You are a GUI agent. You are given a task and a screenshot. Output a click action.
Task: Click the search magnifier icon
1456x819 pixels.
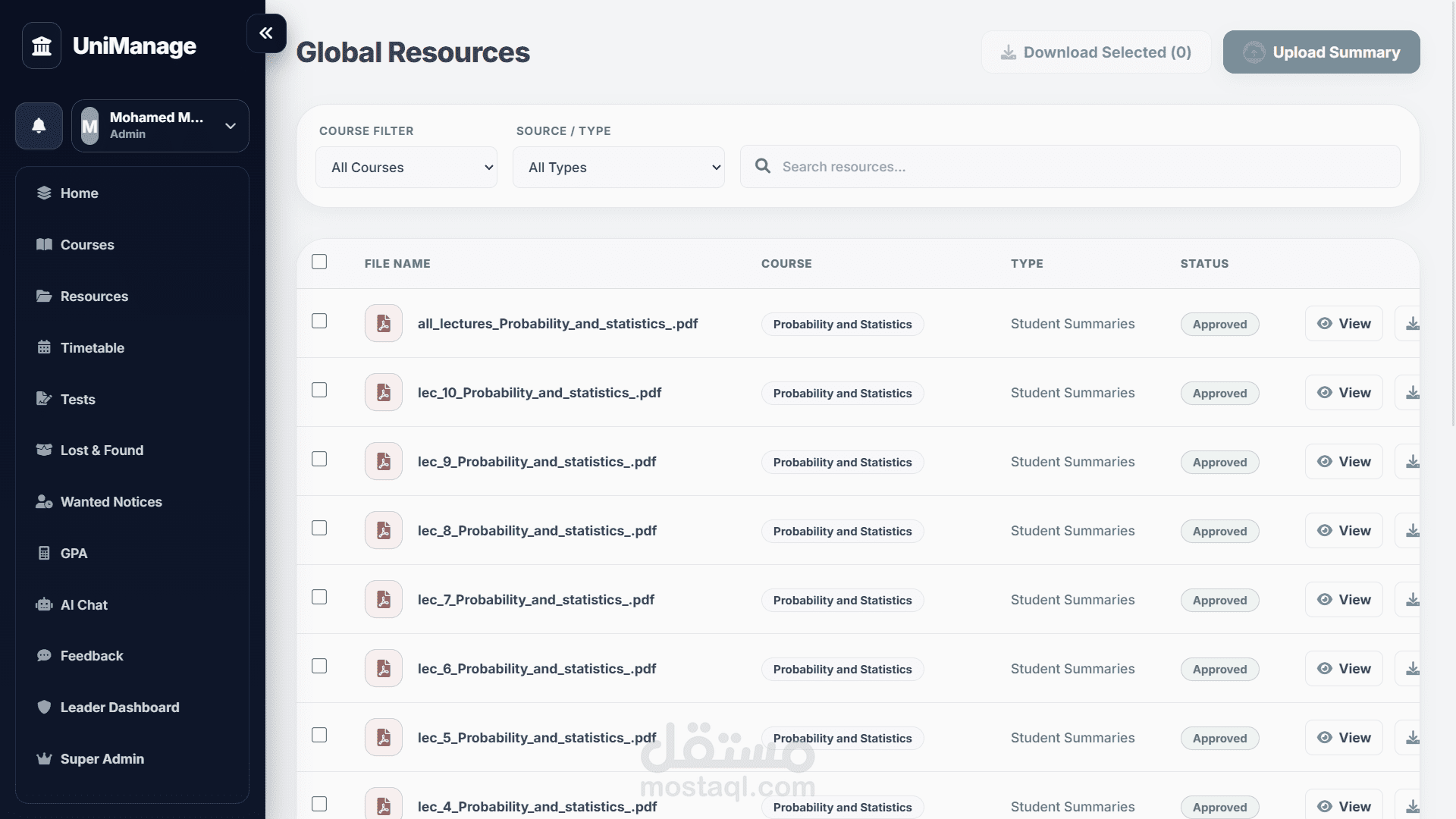[x=763, y=166]
